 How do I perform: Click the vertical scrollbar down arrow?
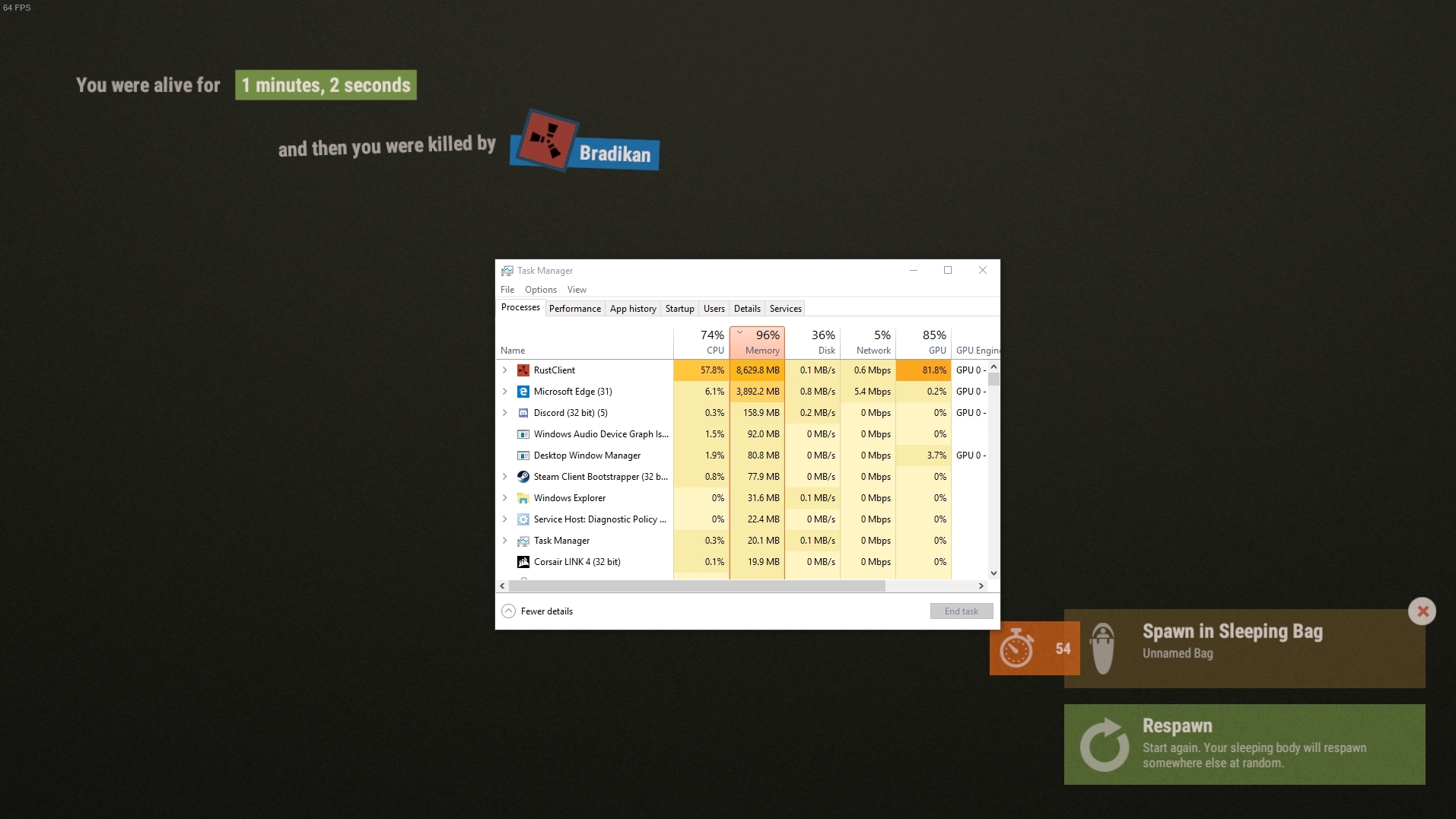[x=993, y=573]
